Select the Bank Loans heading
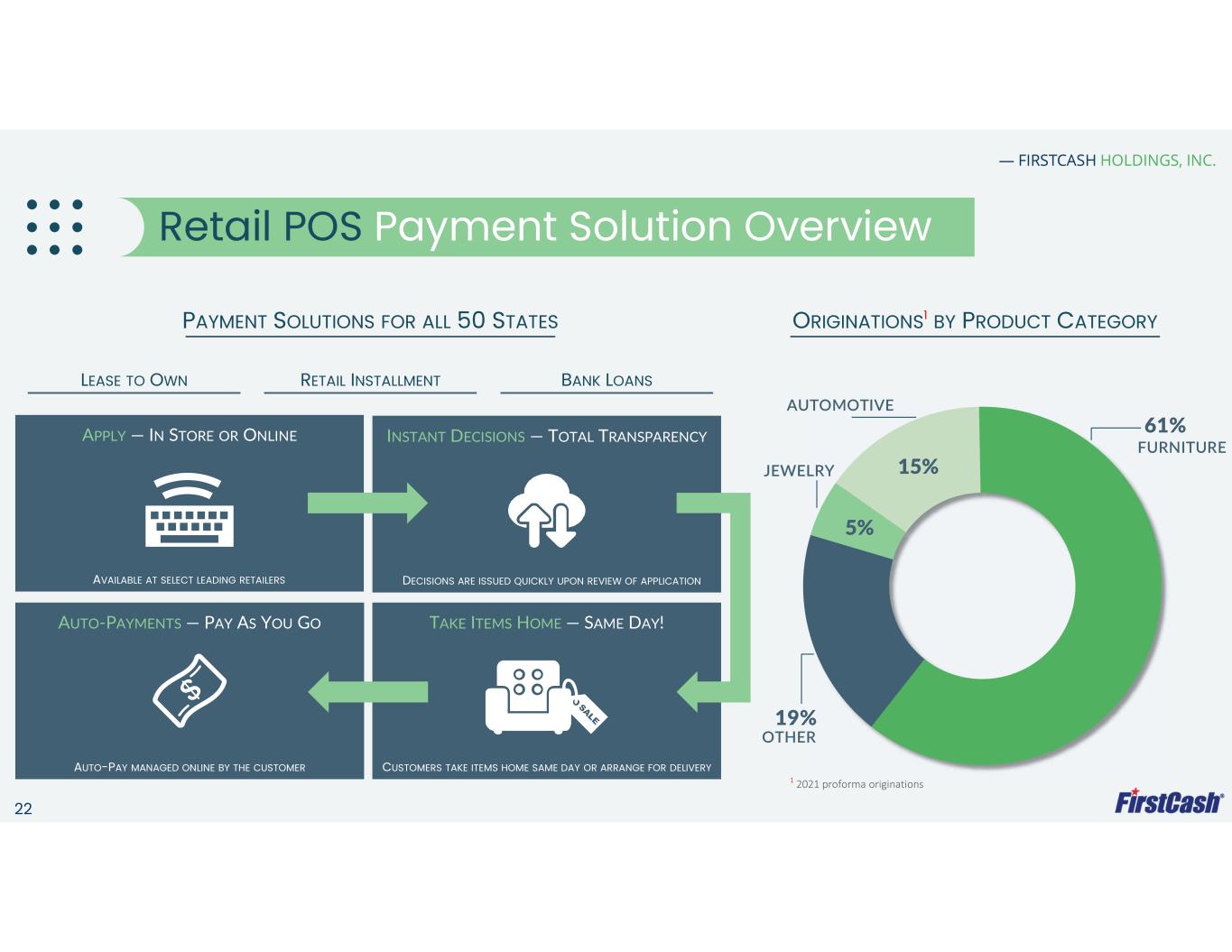This screenshot has height=952, width=1232. click(607, 380)
